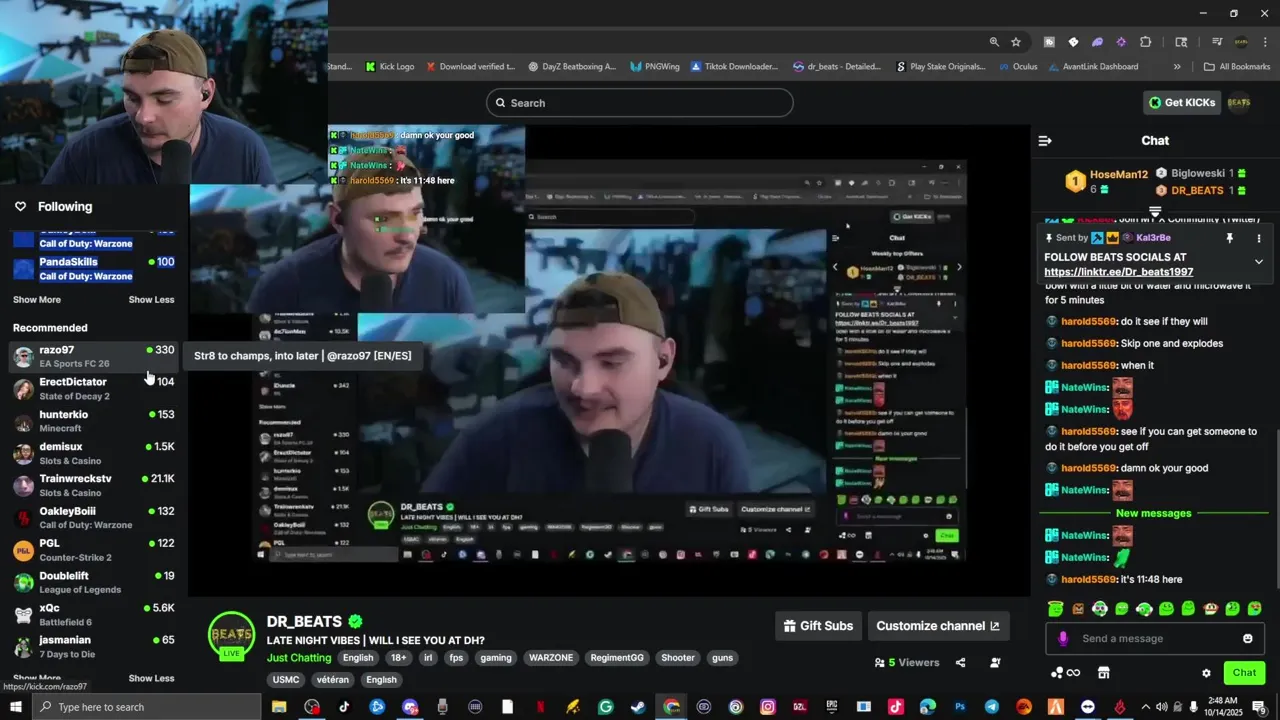Expand hidden bookmarks with the double chevron

coord(1177,67)
